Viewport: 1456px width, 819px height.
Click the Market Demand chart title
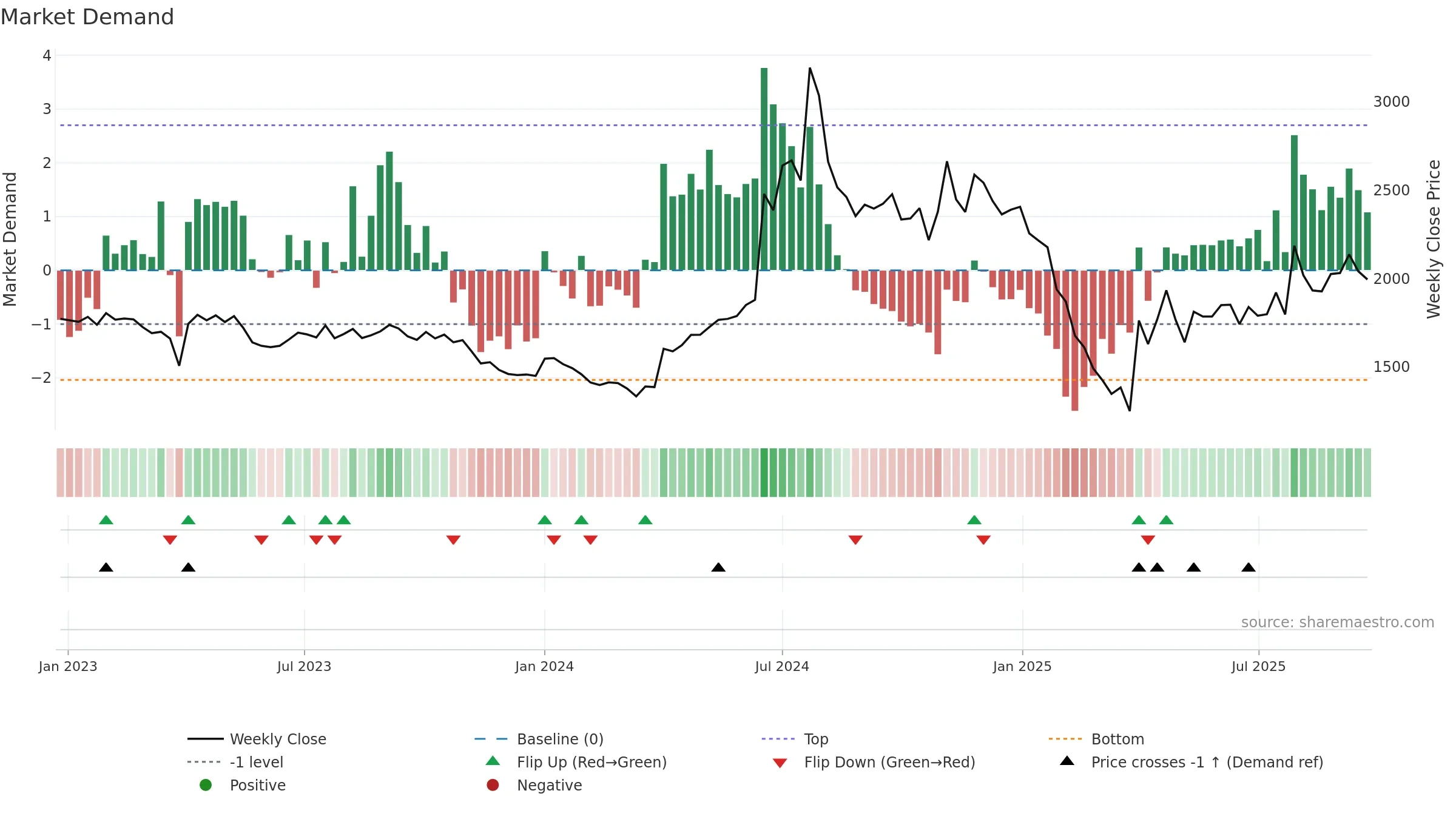[x=87, y=17]
